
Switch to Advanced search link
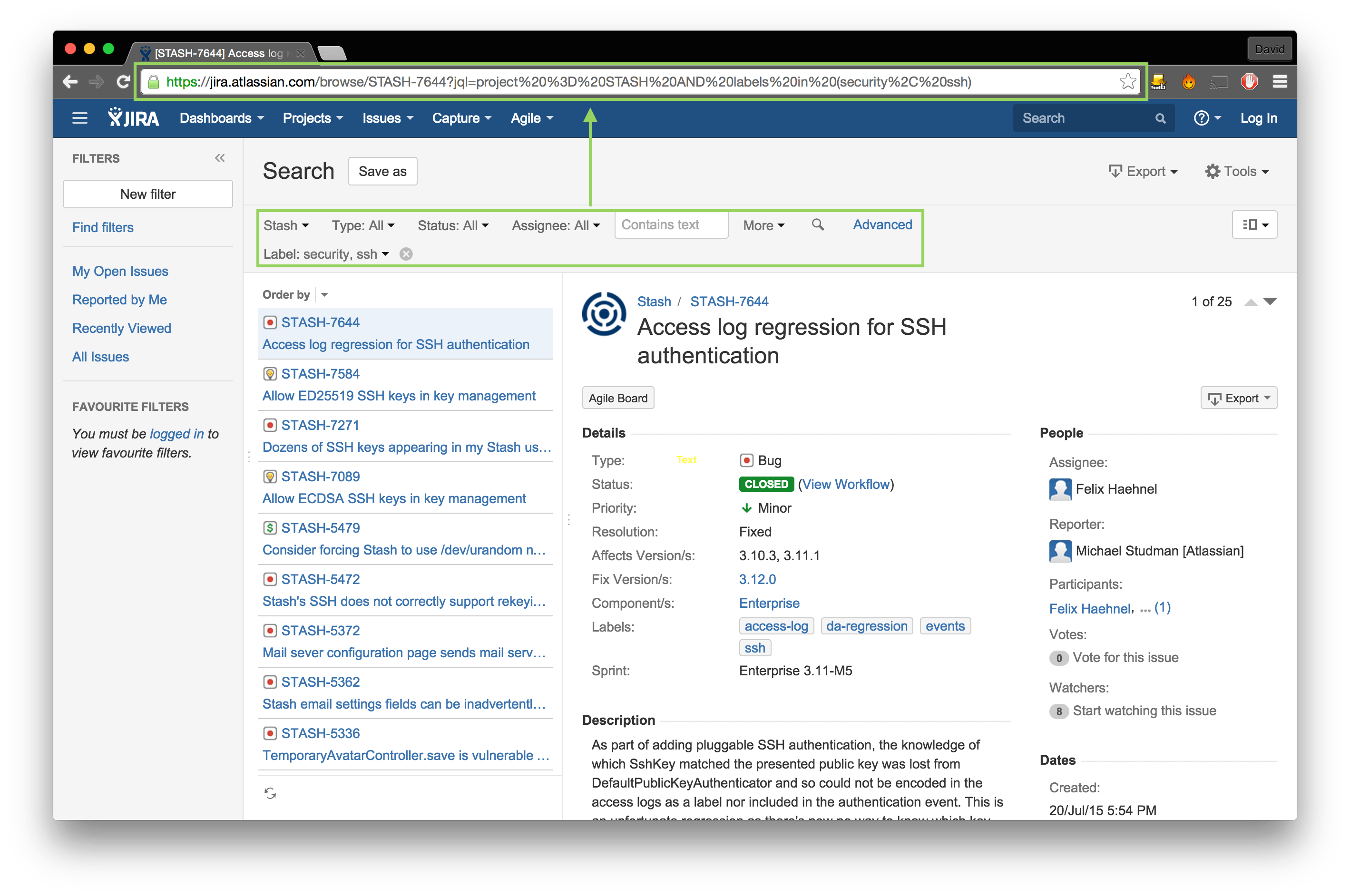tap(882, 225)
